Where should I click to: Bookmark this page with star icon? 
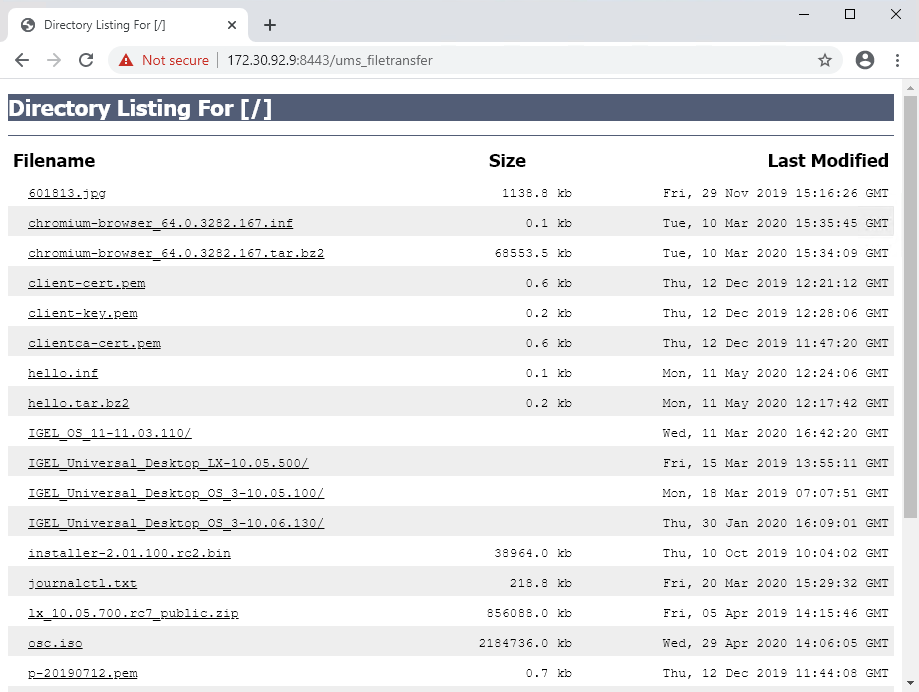pos(825,60)
